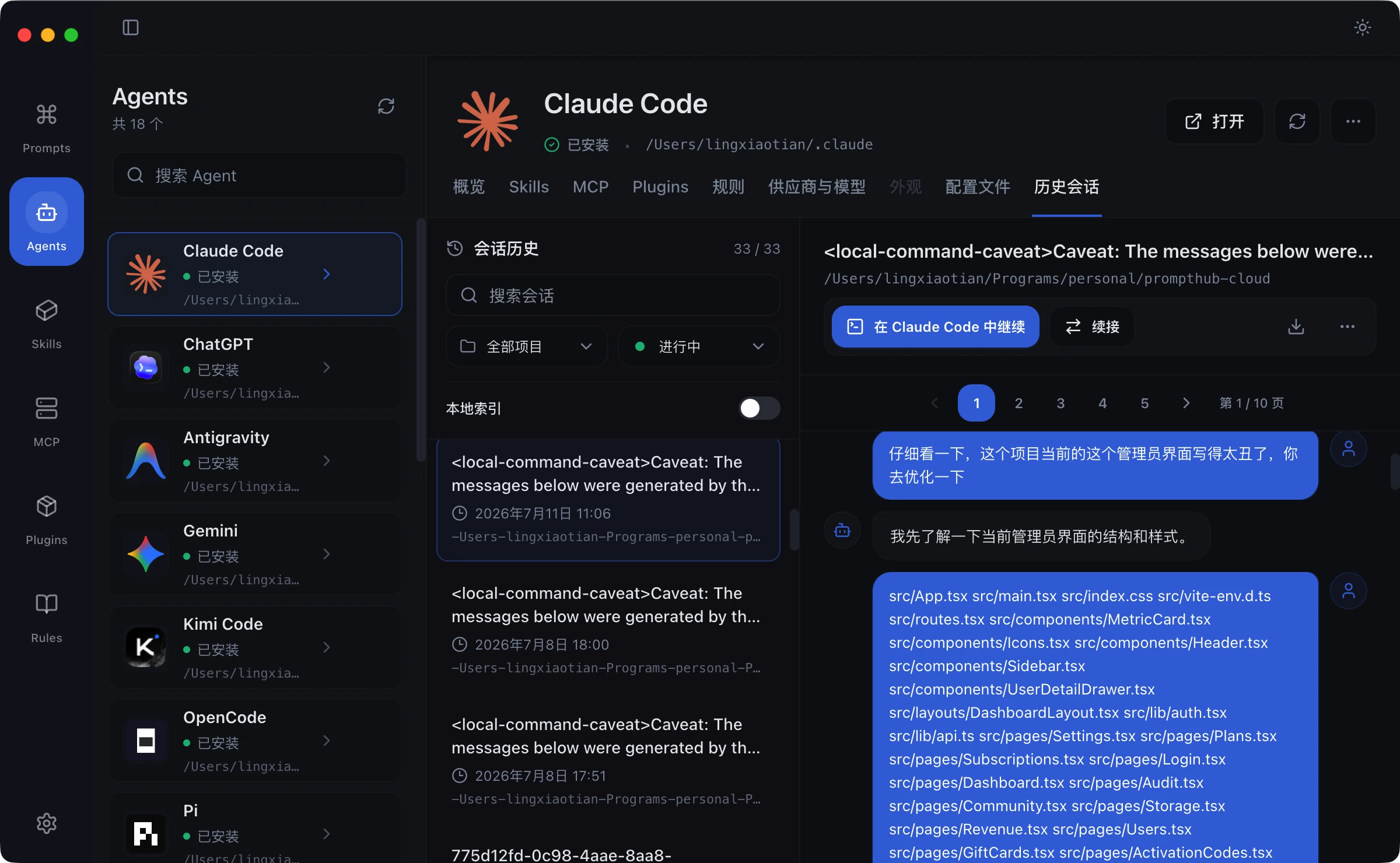Open session dated 2026年7月8日 17:51
This screenshot has width=1400, height=863.
pos(608,763)
